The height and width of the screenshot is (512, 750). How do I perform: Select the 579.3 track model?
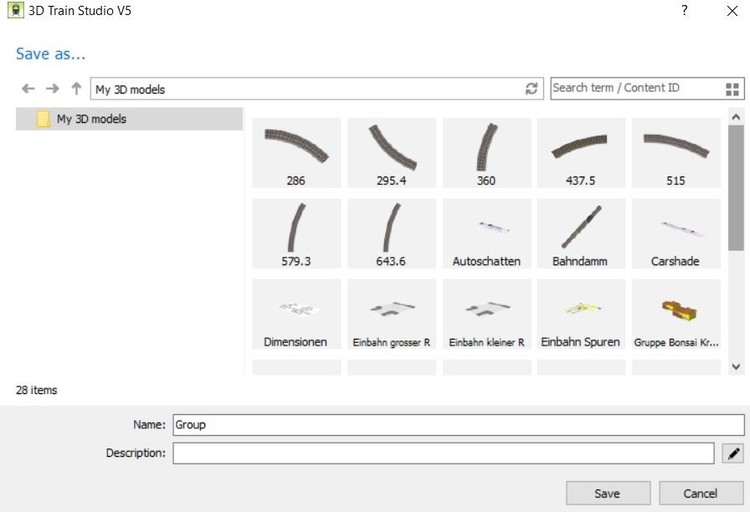pyautogui.click(x=296, y=234)
